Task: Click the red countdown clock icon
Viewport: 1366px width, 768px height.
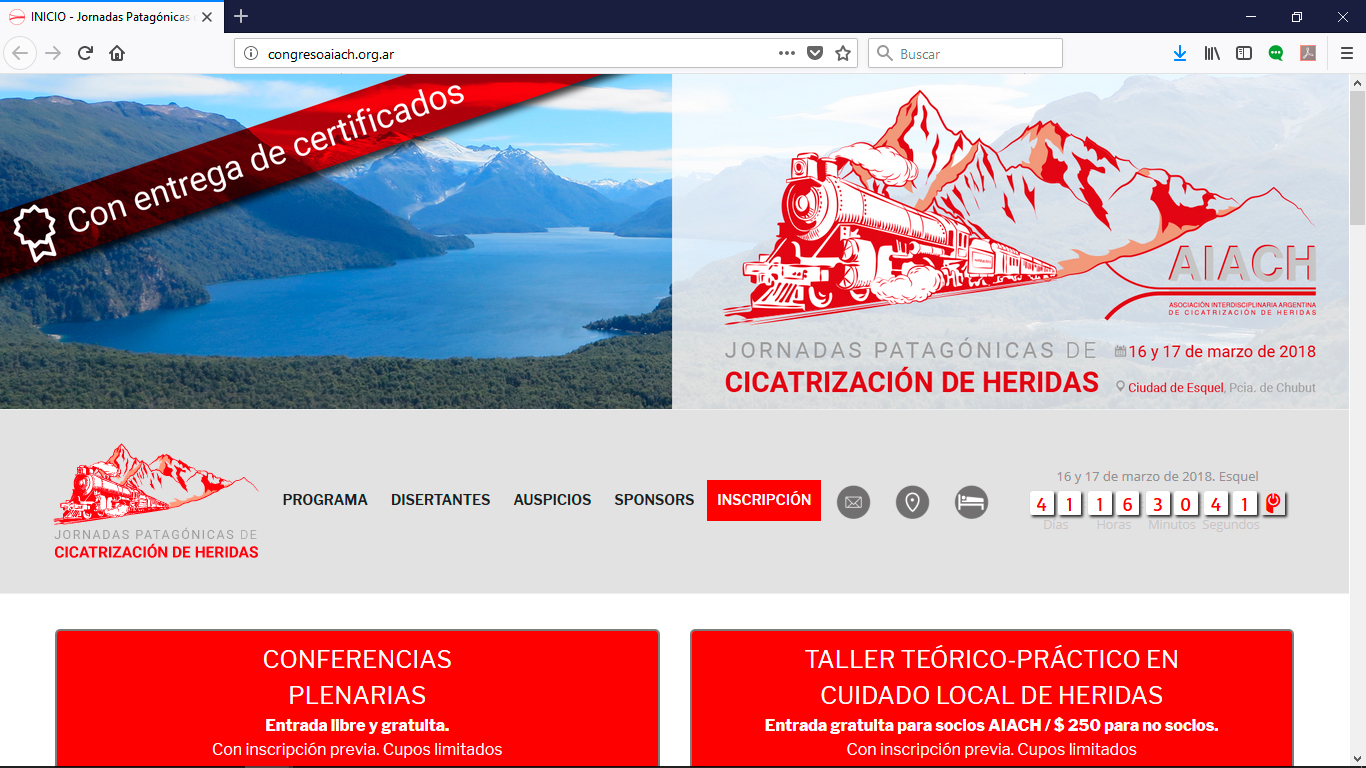Action: tap(1273, 503)
